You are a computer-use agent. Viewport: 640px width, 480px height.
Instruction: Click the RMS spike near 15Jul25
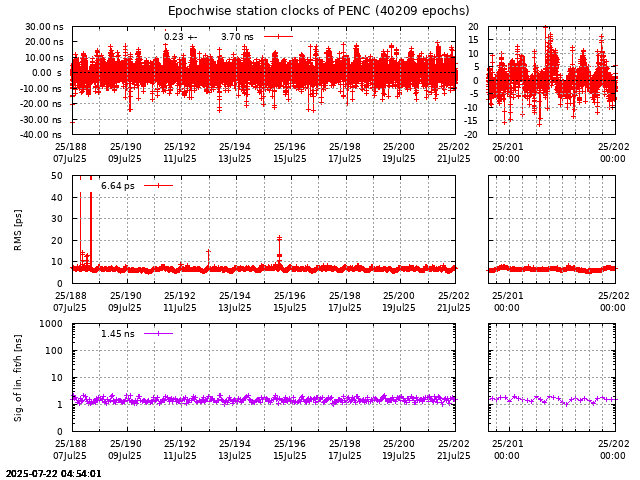tap(279, 249)
